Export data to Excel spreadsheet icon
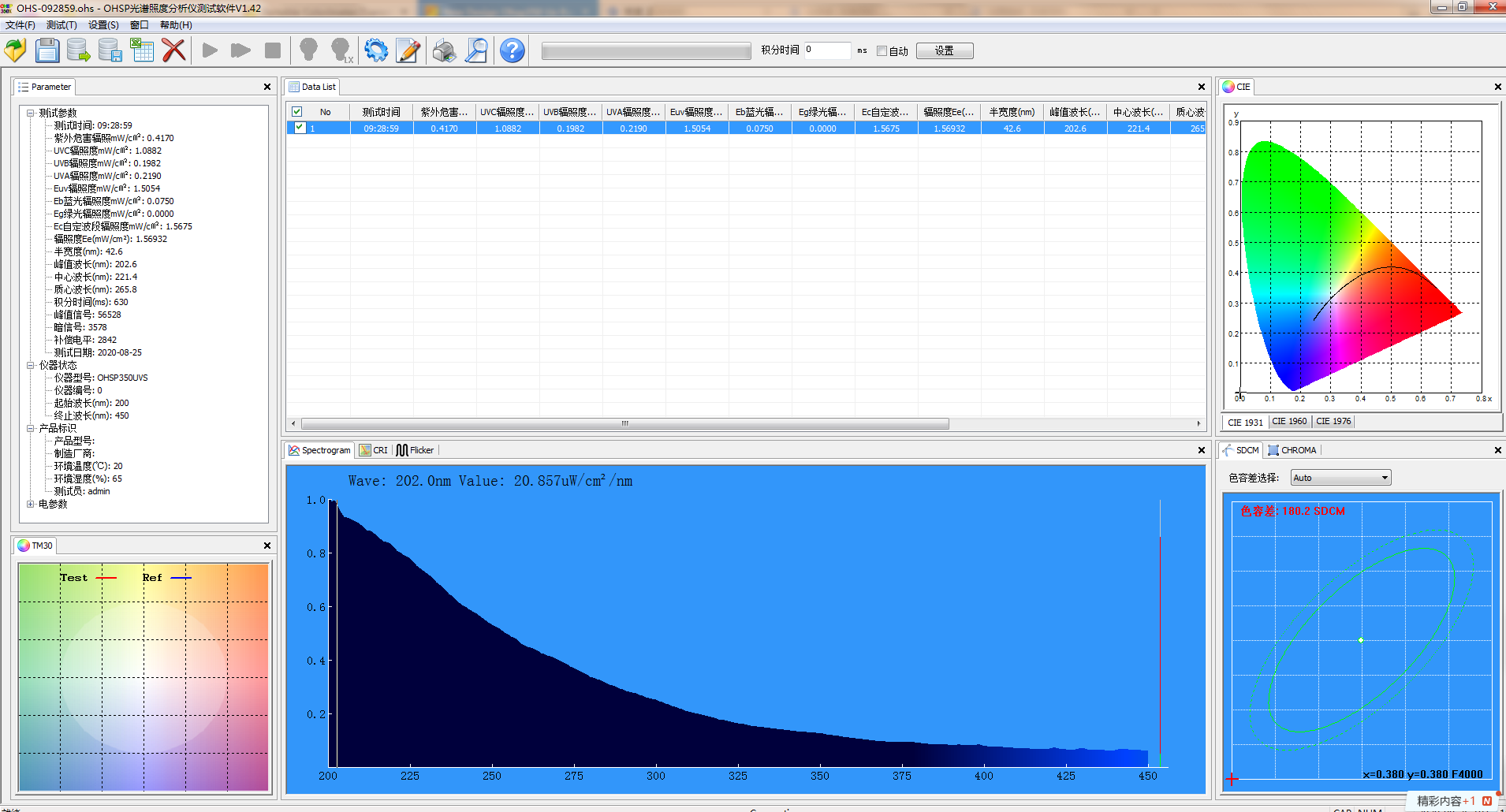This screenshot has width=1506, height=812. click(x=142, y=50)
